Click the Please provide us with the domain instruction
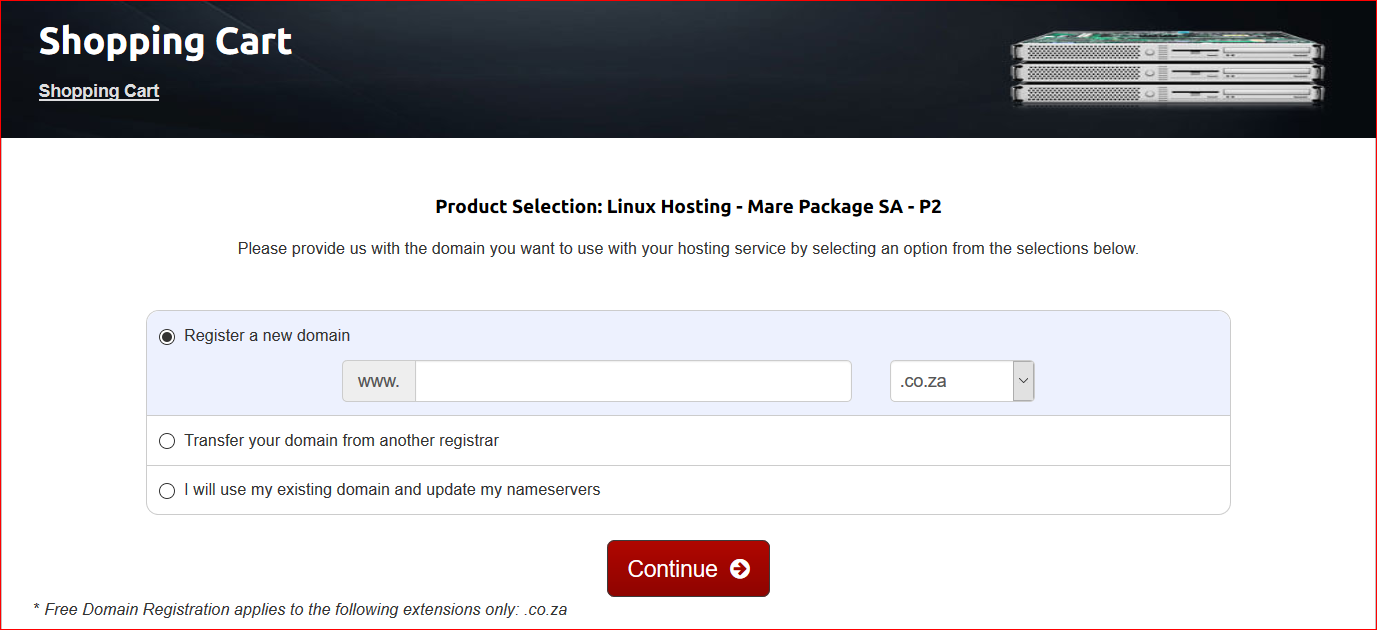Image resolution: width=1377 pixels, height=630 pixels. click(688, 248)
